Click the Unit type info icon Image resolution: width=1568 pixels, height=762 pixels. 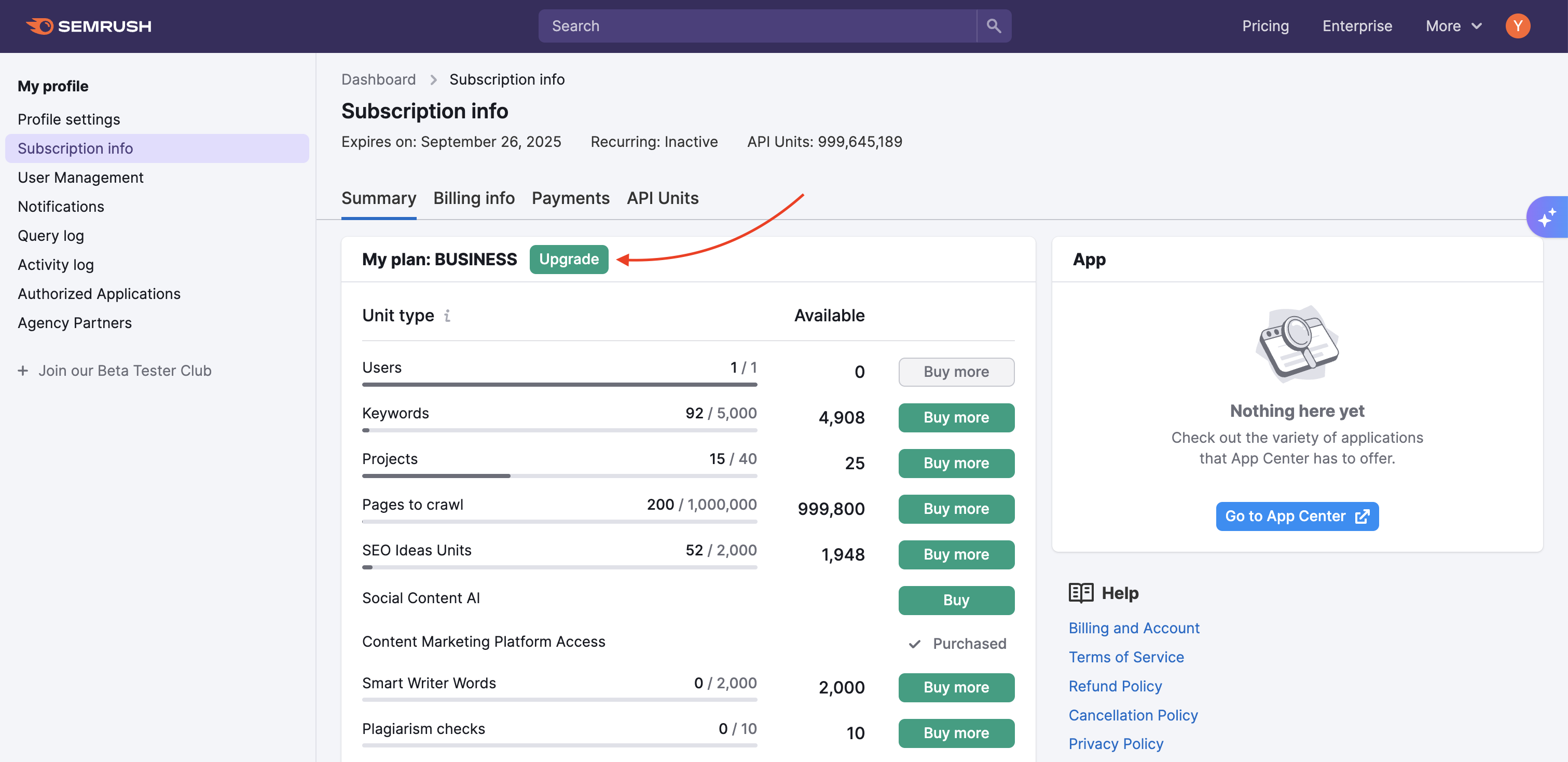(x=447, y=316)
